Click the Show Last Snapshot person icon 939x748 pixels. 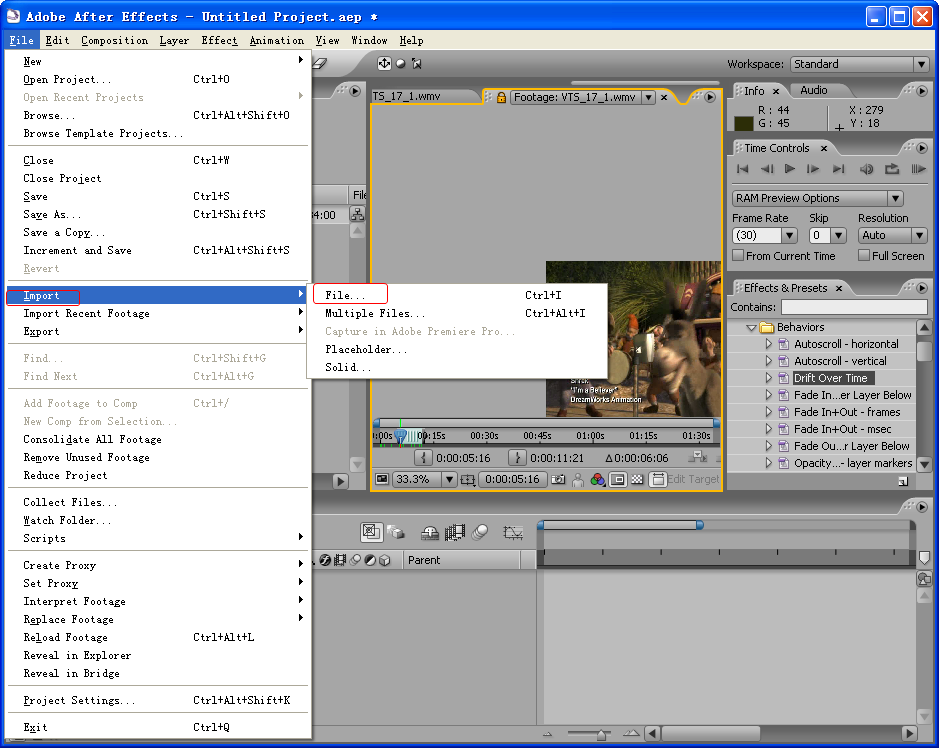pyautogui.click(x=578, y=479)
